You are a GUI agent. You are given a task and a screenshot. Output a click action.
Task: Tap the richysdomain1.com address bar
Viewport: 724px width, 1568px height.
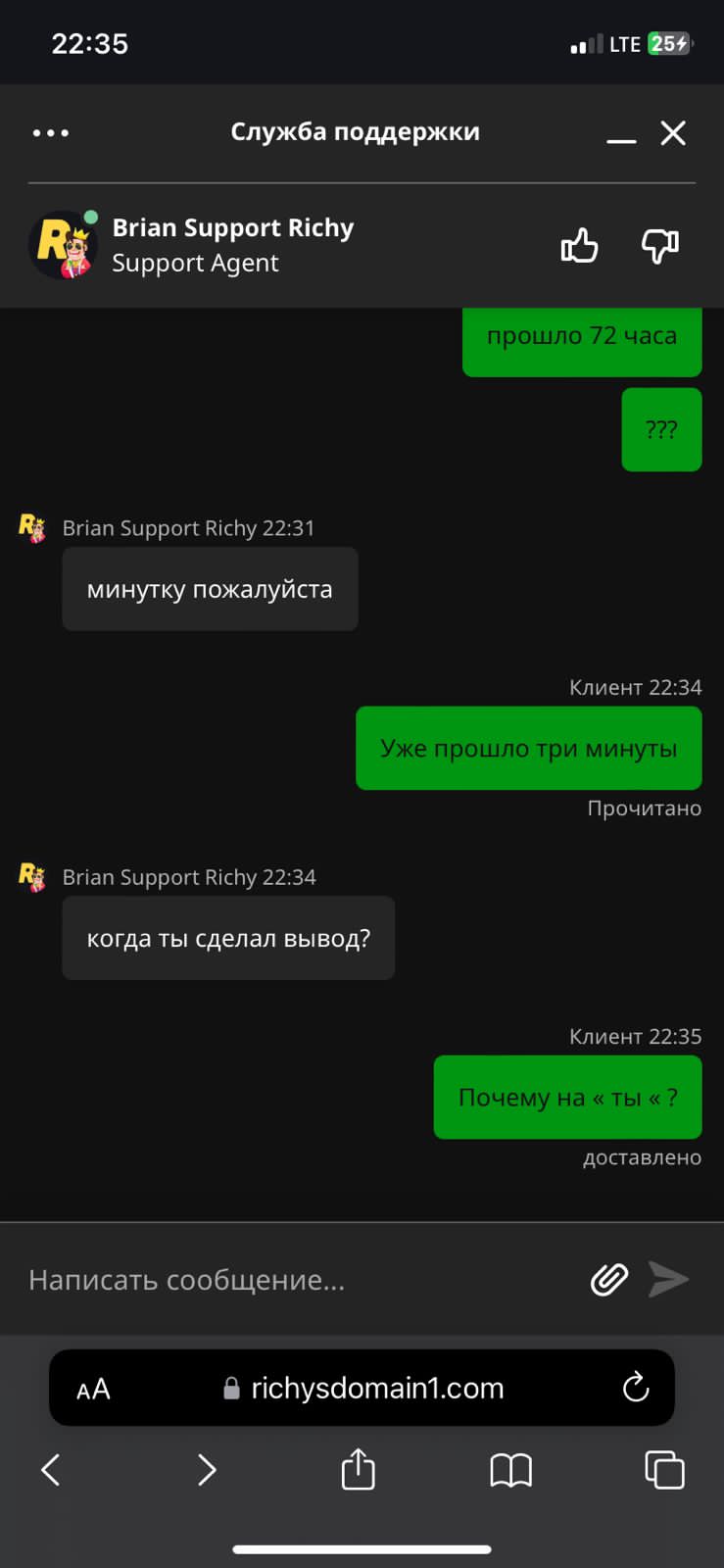[362, 1388]
